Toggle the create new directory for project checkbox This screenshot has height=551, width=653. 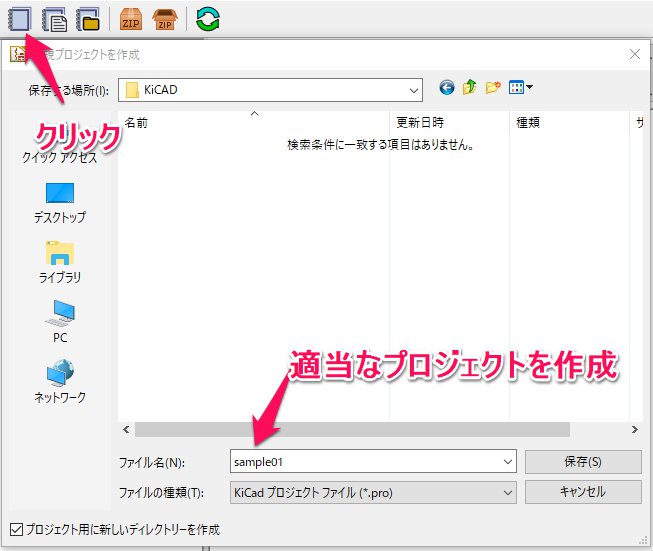pos(14,529)
